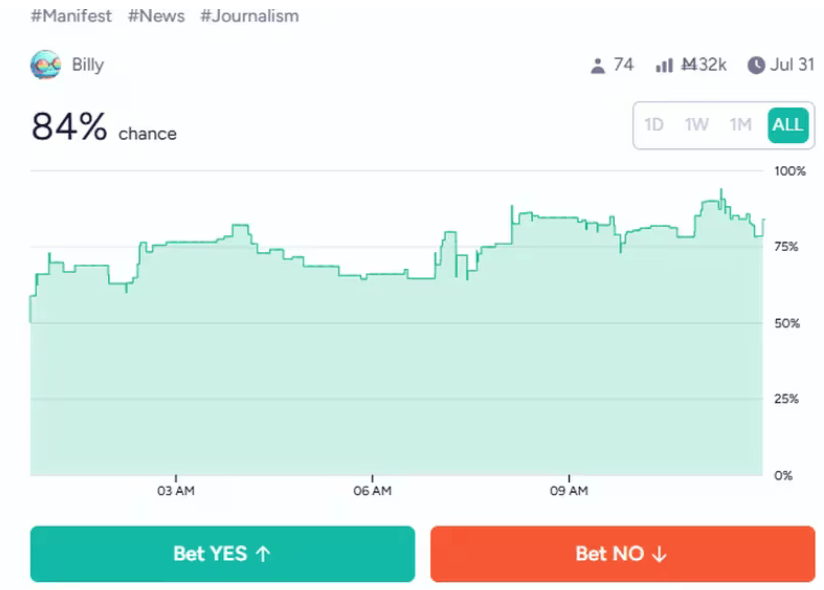Click the mana currency symbol before 32k
This screenshot has height=590, width=824.
[688, 65]
